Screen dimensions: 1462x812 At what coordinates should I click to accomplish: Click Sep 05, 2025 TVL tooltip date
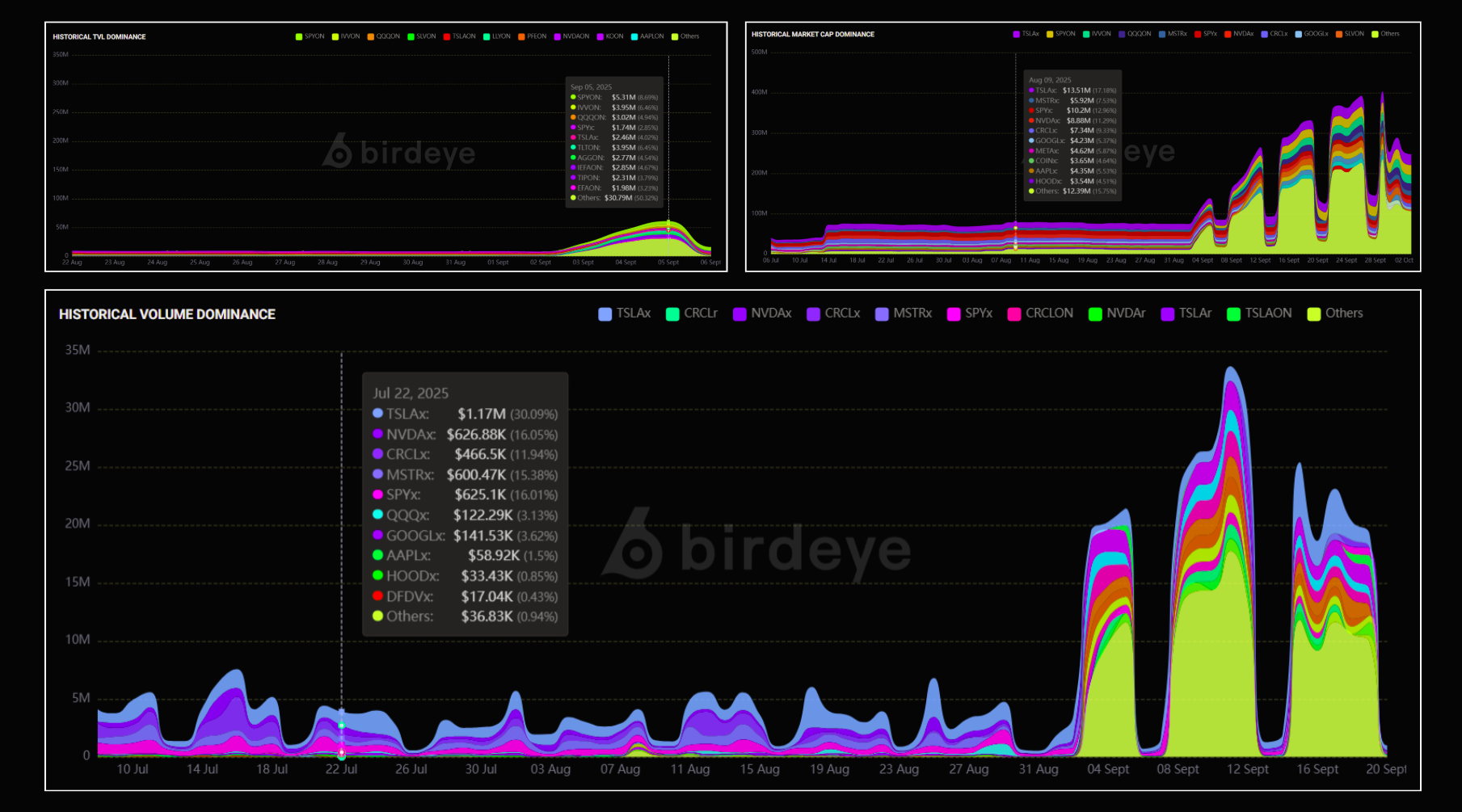pos(591,87)
